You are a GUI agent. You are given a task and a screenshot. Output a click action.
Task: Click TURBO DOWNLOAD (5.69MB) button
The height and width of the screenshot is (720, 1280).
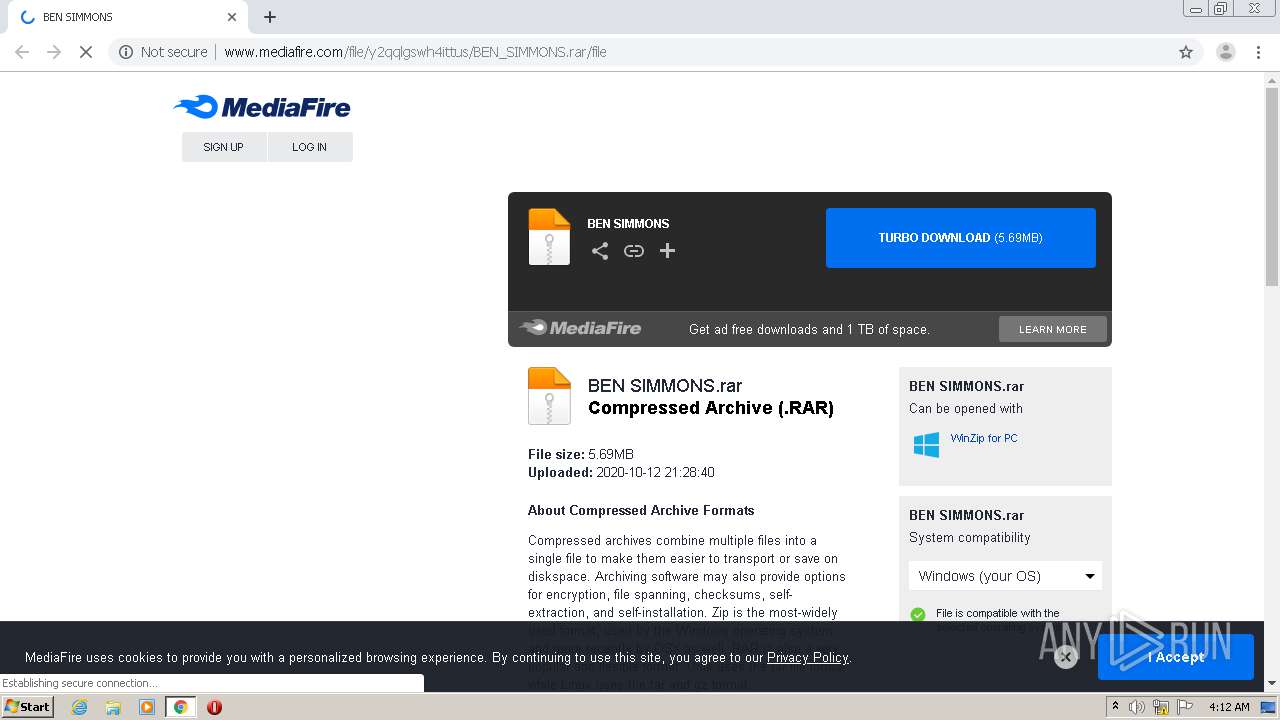tap(961, 238)
